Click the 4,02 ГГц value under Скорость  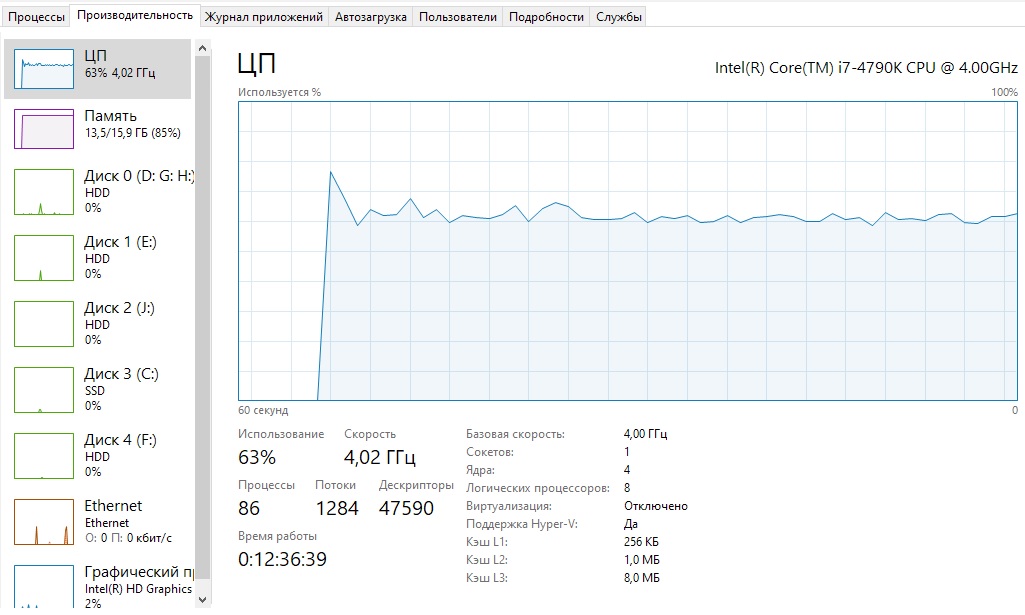point(380,457)
